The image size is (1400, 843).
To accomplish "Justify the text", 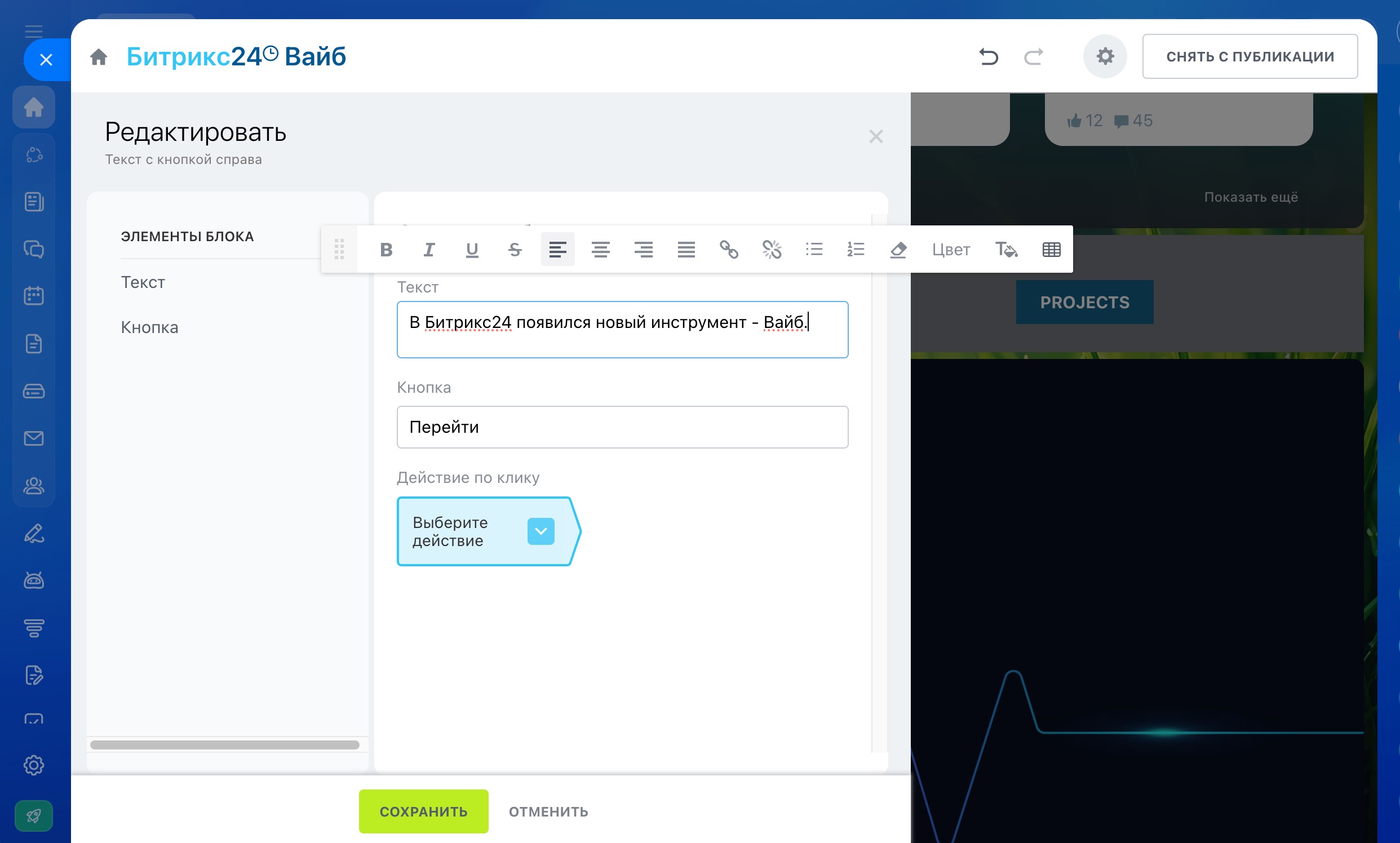I will point(686,250).
